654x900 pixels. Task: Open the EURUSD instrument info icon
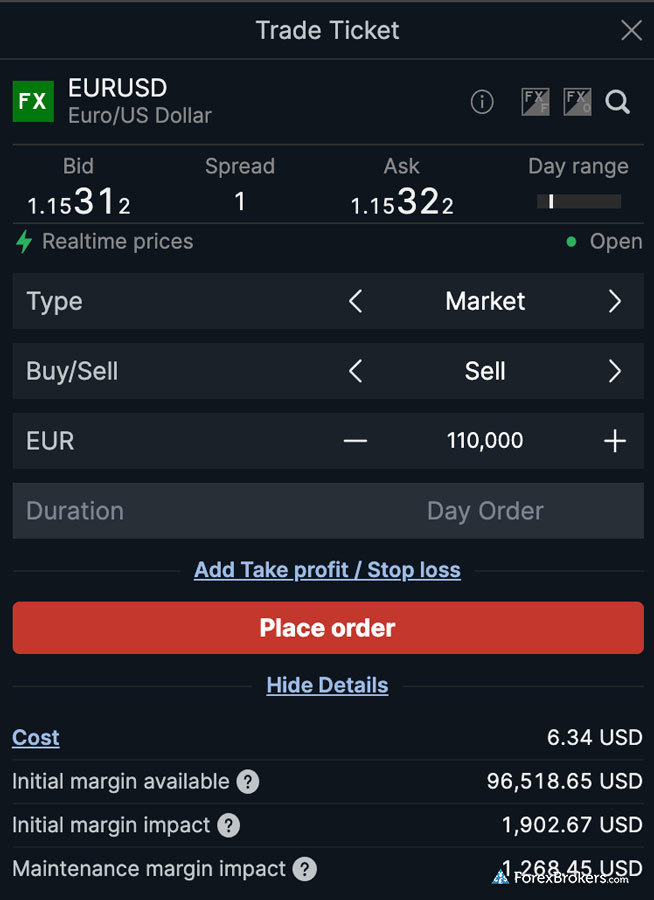click(x=482, y=102)
